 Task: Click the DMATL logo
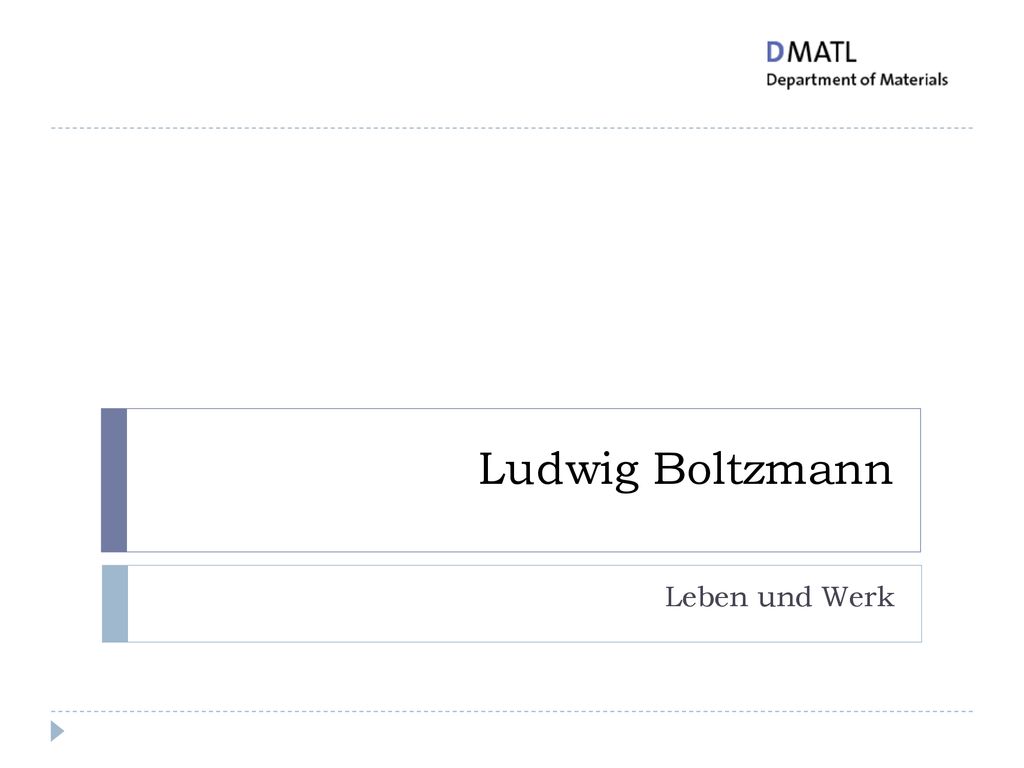tap(856, 64)
